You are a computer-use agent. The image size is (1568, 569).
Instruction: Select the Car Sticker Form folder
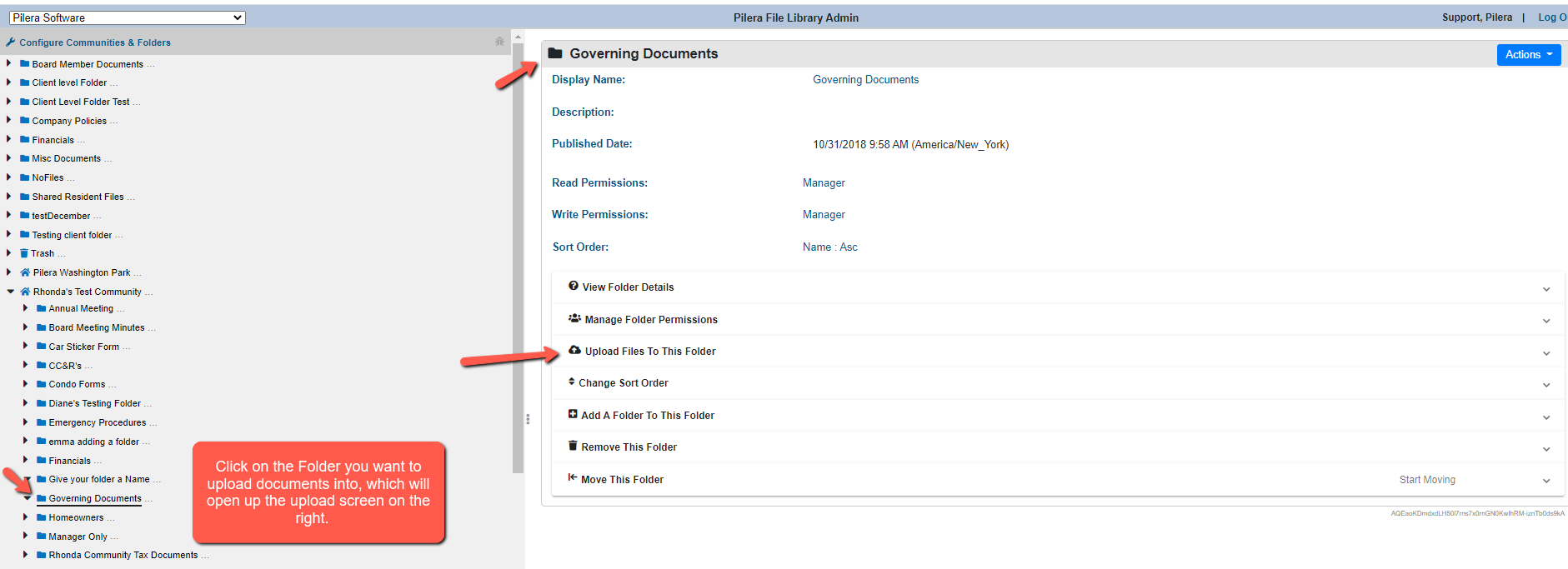pyautogui.click(x=83, y=347)
